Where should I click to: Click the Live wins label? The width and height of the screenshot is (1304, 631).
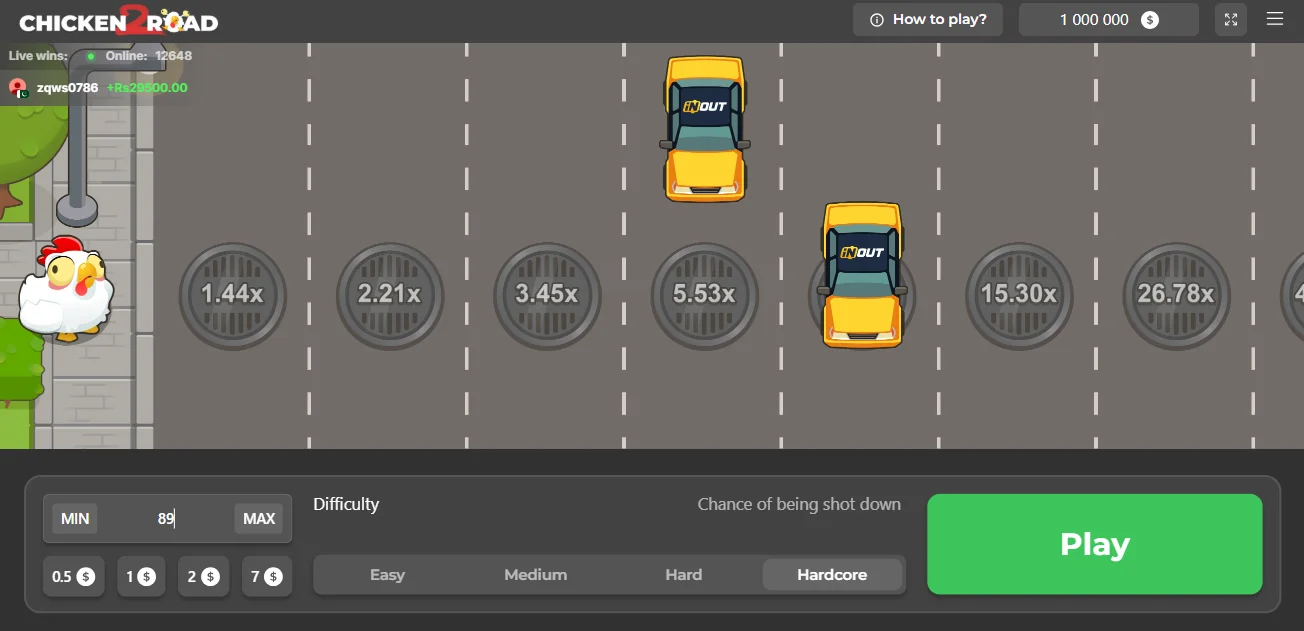click(38, 56)
